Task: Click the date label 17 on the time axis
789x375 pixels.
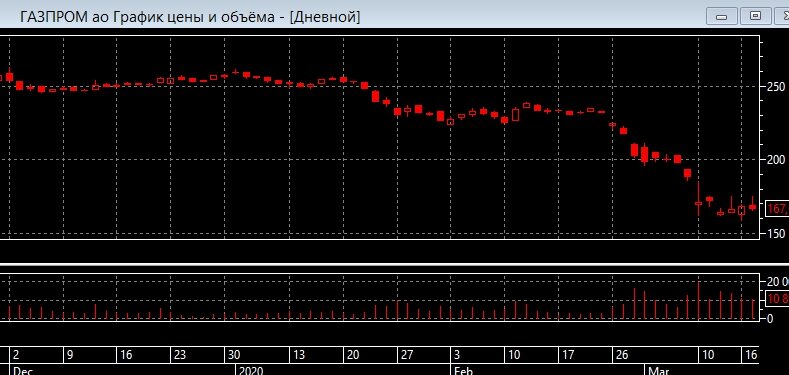Action: point(568,355)
